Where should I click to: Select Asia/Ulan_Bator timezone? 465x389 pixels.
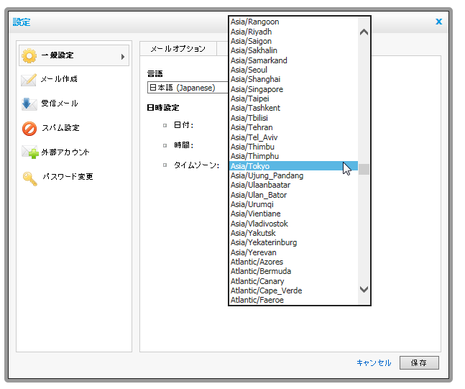coord(293,195)
